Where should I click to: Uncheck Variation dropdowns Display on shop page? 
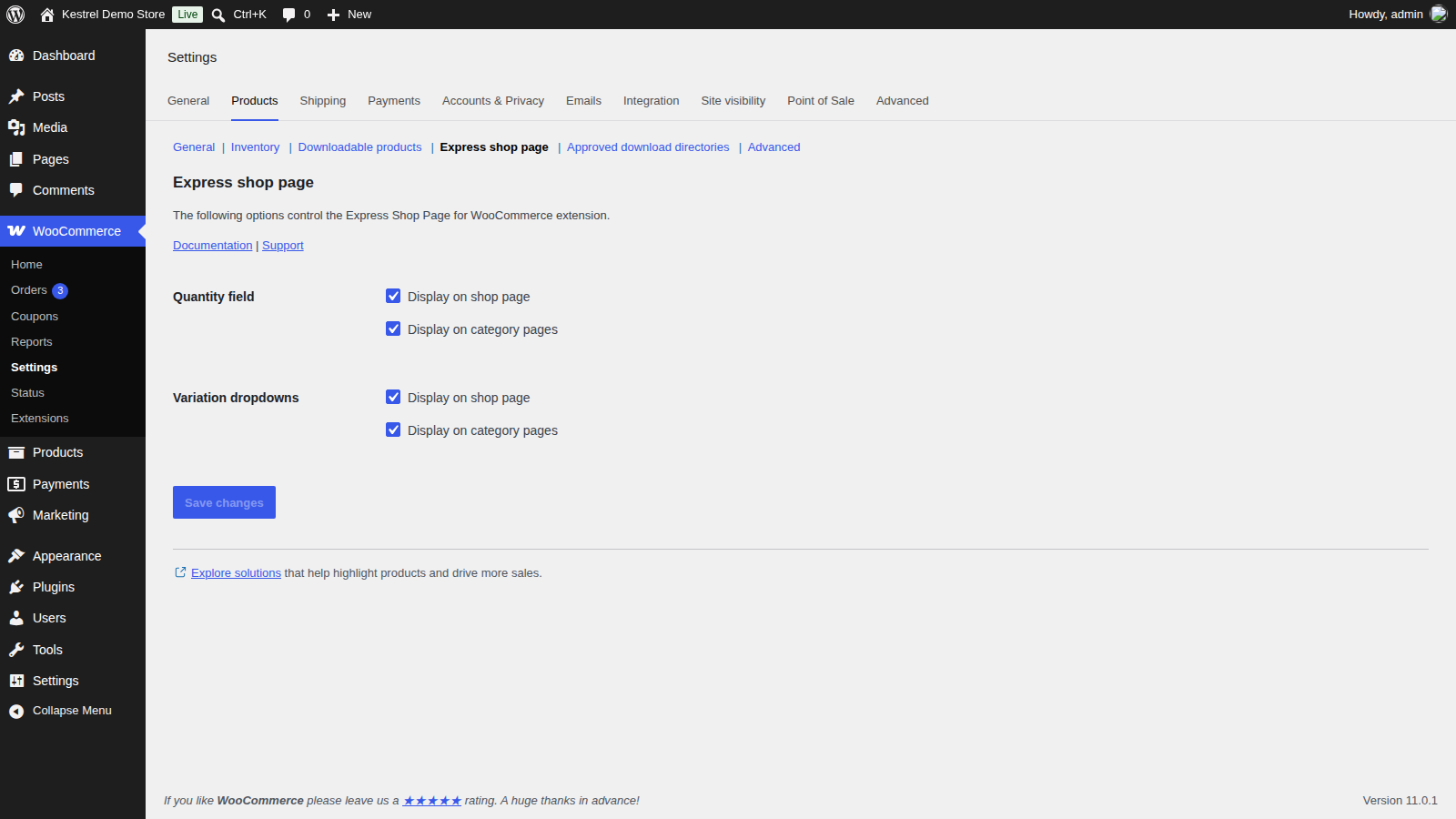393,397
